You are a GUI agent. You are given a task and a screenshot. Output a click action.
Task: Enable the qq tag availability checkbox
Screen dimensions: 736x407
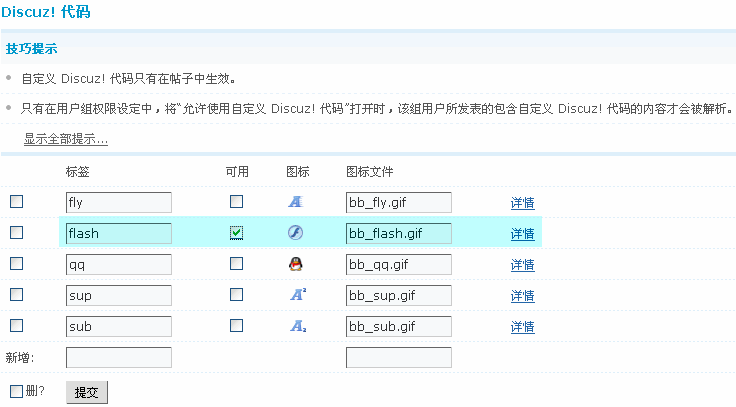236,264
